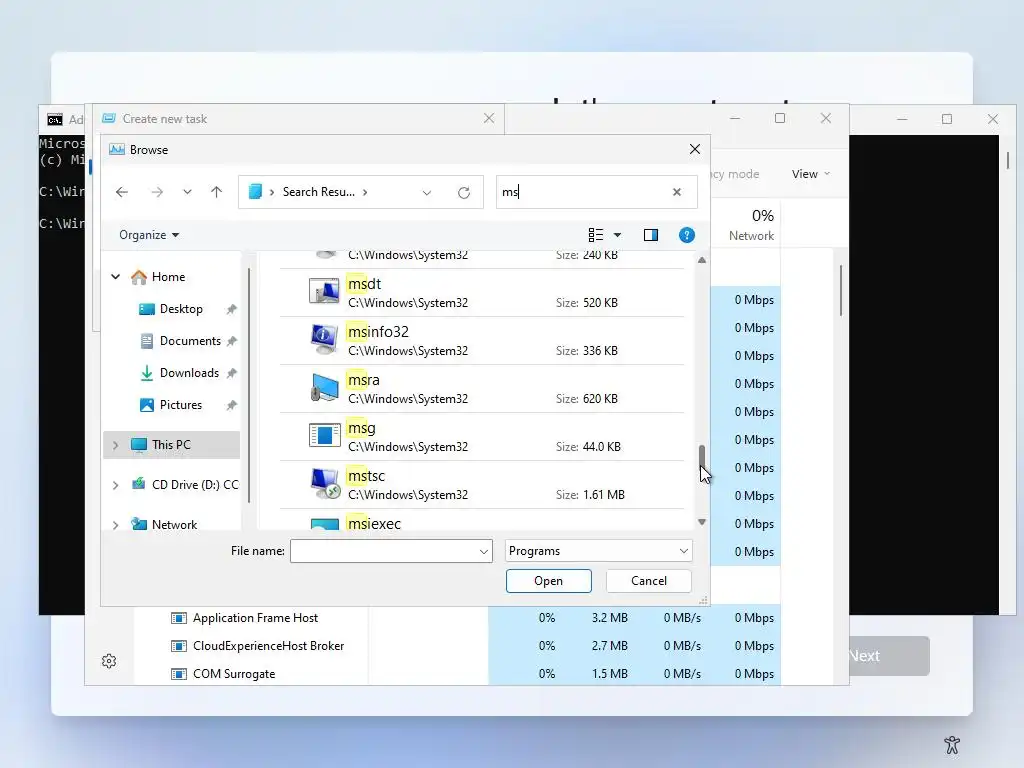Expand the Network node
This screenshot has height=768, width=1024.
(x=116, y=525)
